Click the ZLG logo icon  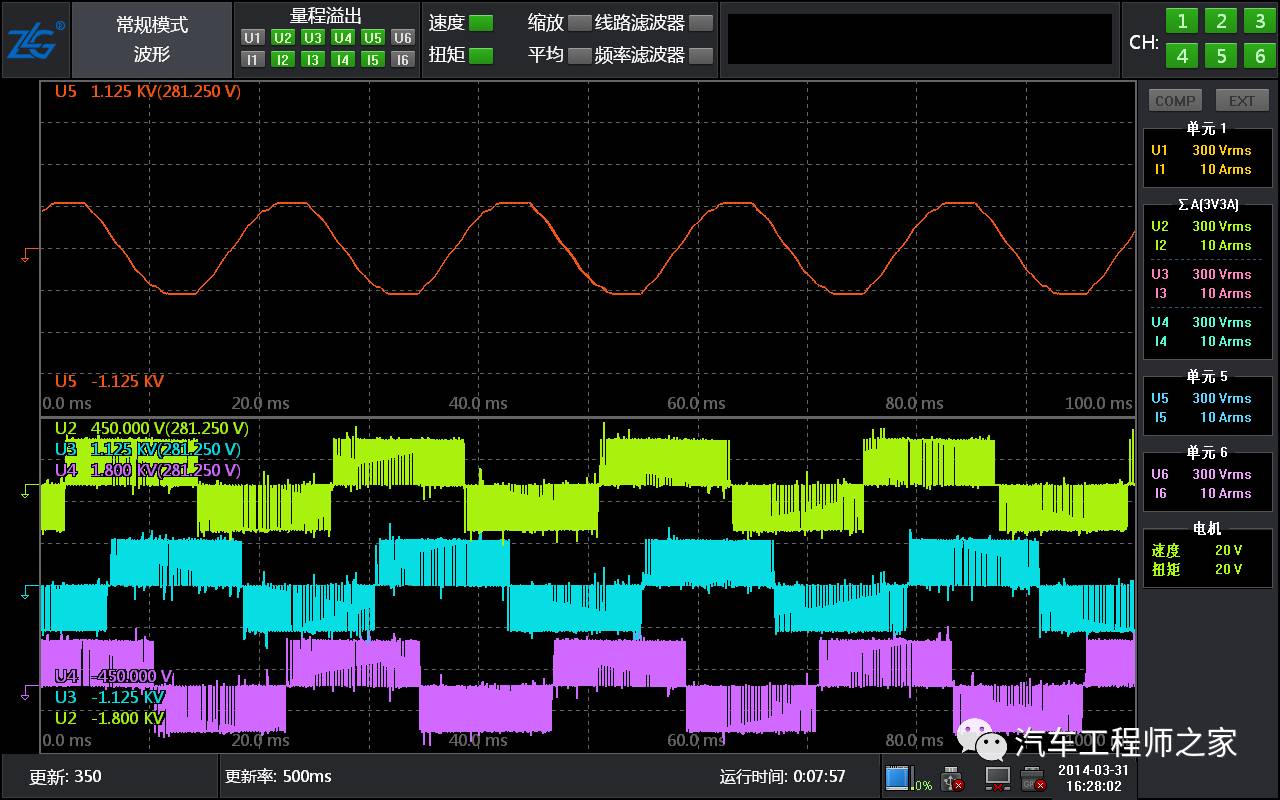(x=36, y=40)
